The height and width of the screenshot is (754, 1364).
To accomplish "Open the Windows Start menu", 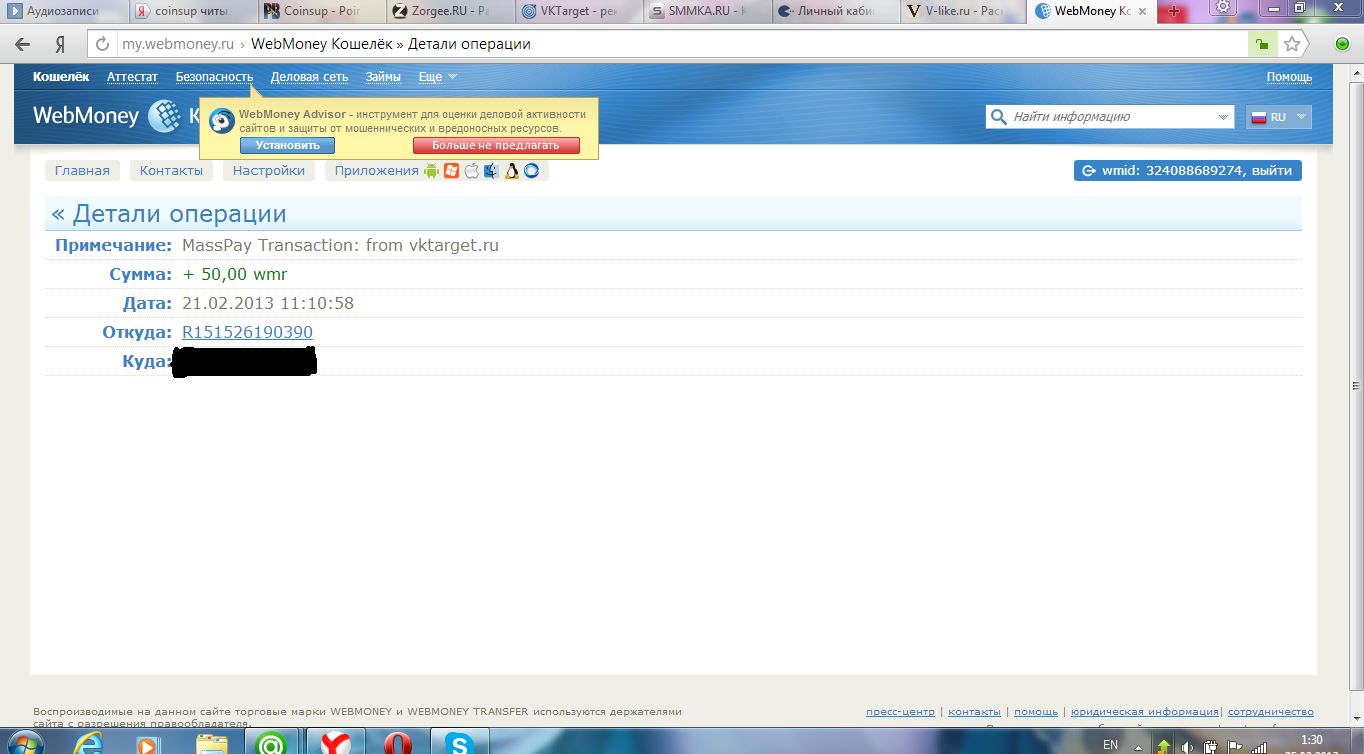I will [26, 743].
